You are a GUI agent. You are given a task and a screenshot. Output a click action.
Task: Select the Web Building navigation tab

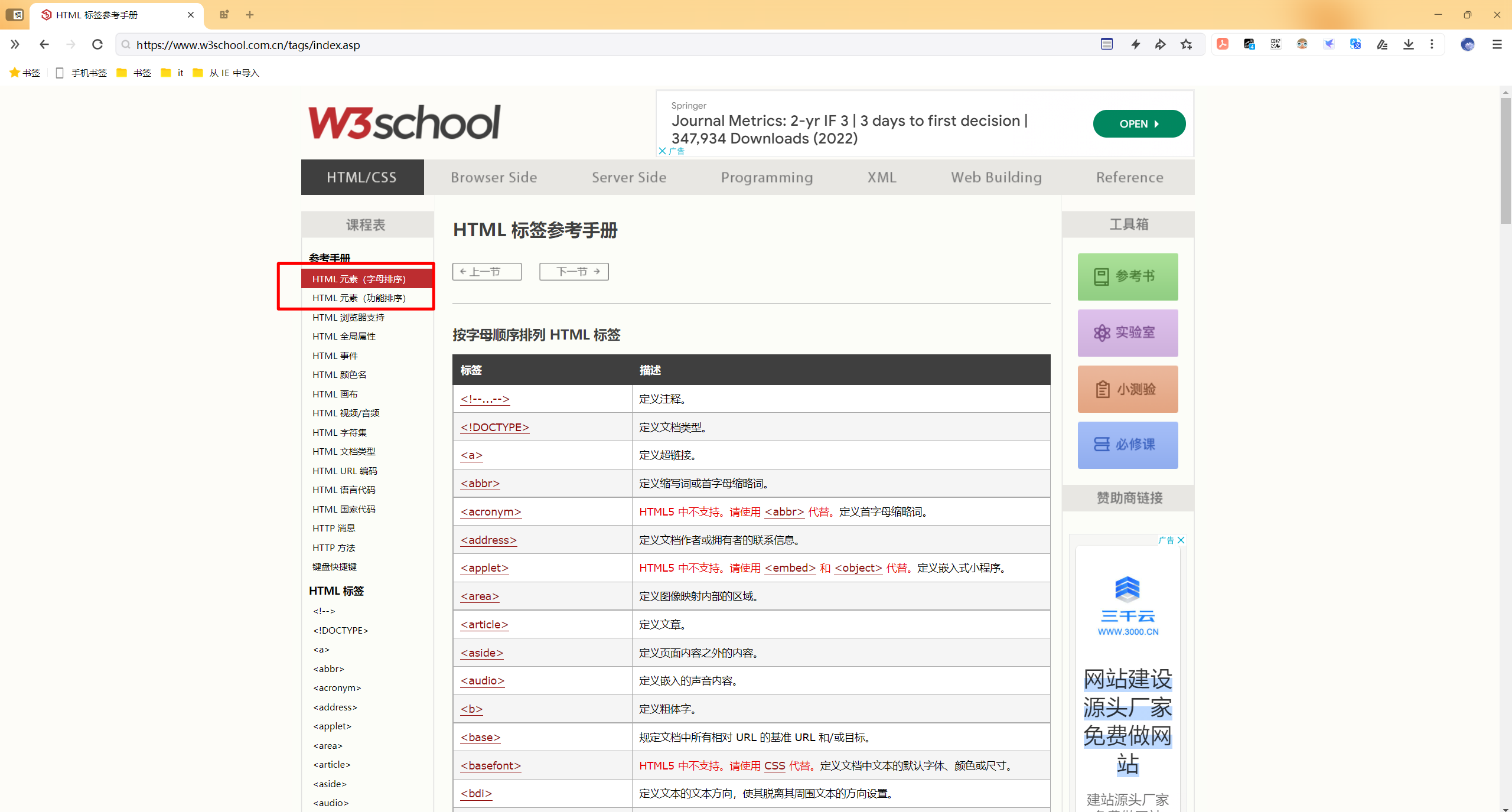[996, 177]
